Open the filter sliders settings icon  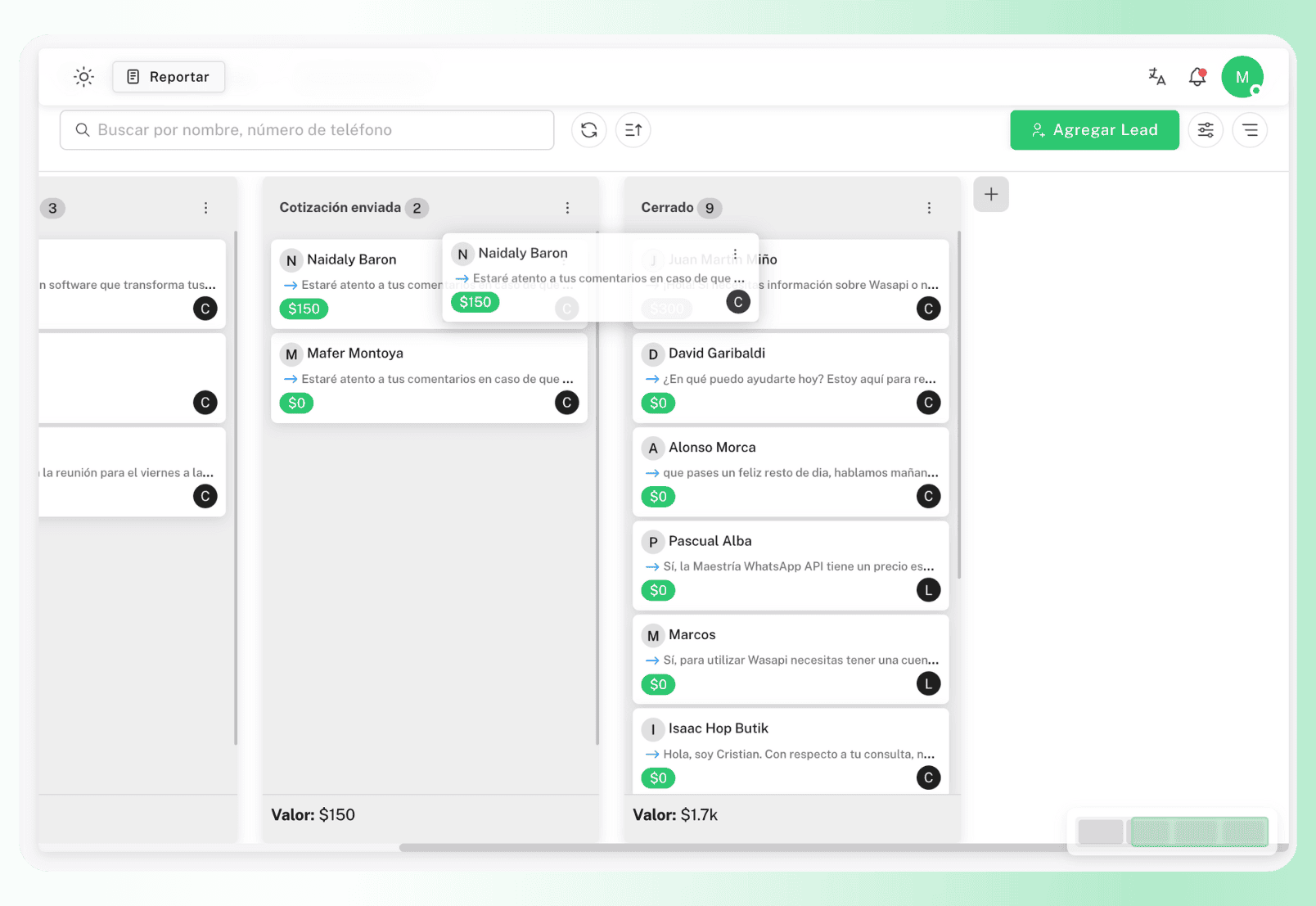click(1206, 130)
